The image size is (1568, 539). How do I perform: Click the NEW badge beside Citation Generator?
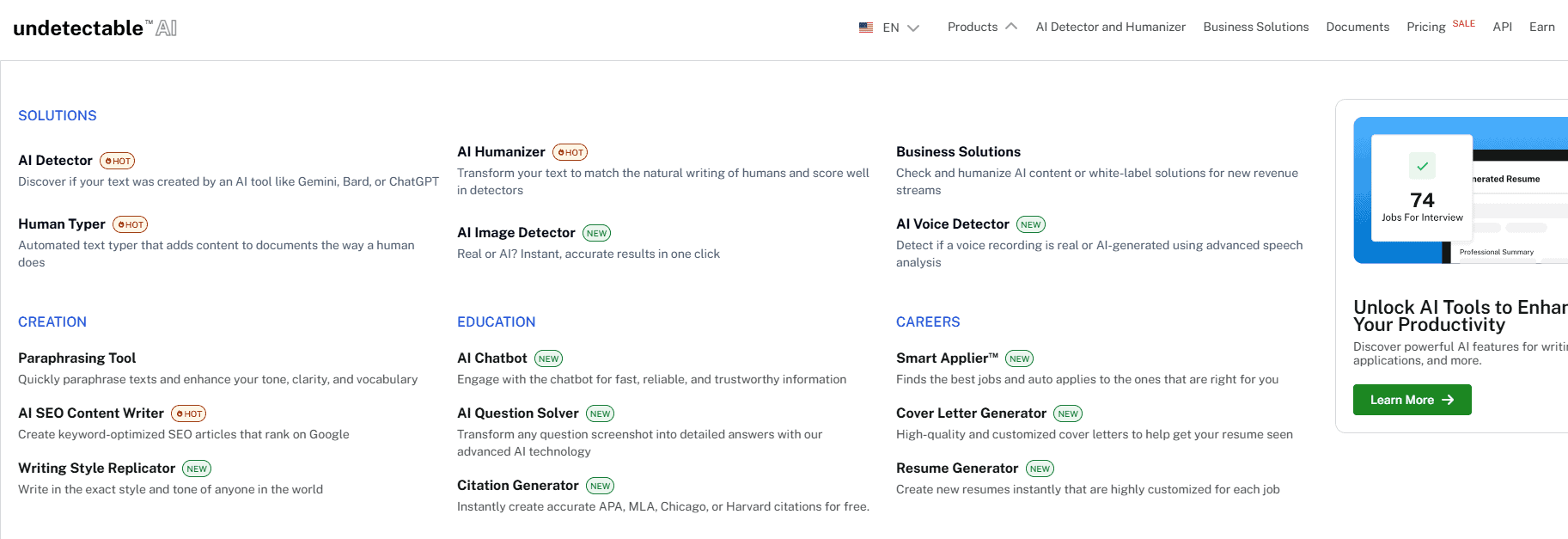600,486
